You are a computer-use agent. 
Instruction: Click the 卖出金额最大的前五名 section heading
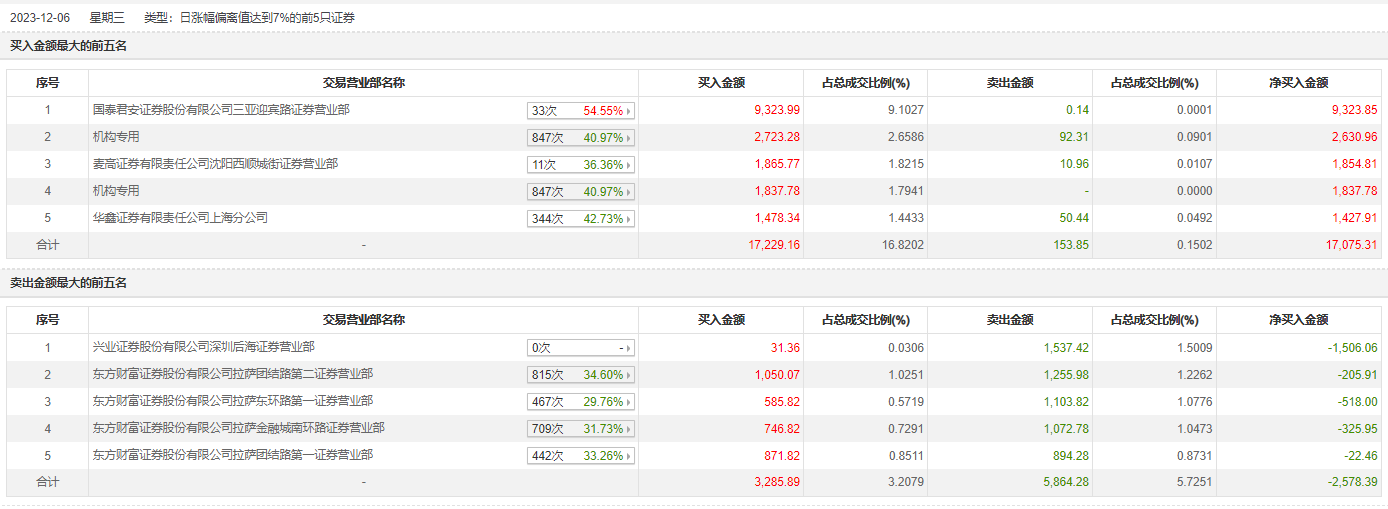(x=69, y=284)
